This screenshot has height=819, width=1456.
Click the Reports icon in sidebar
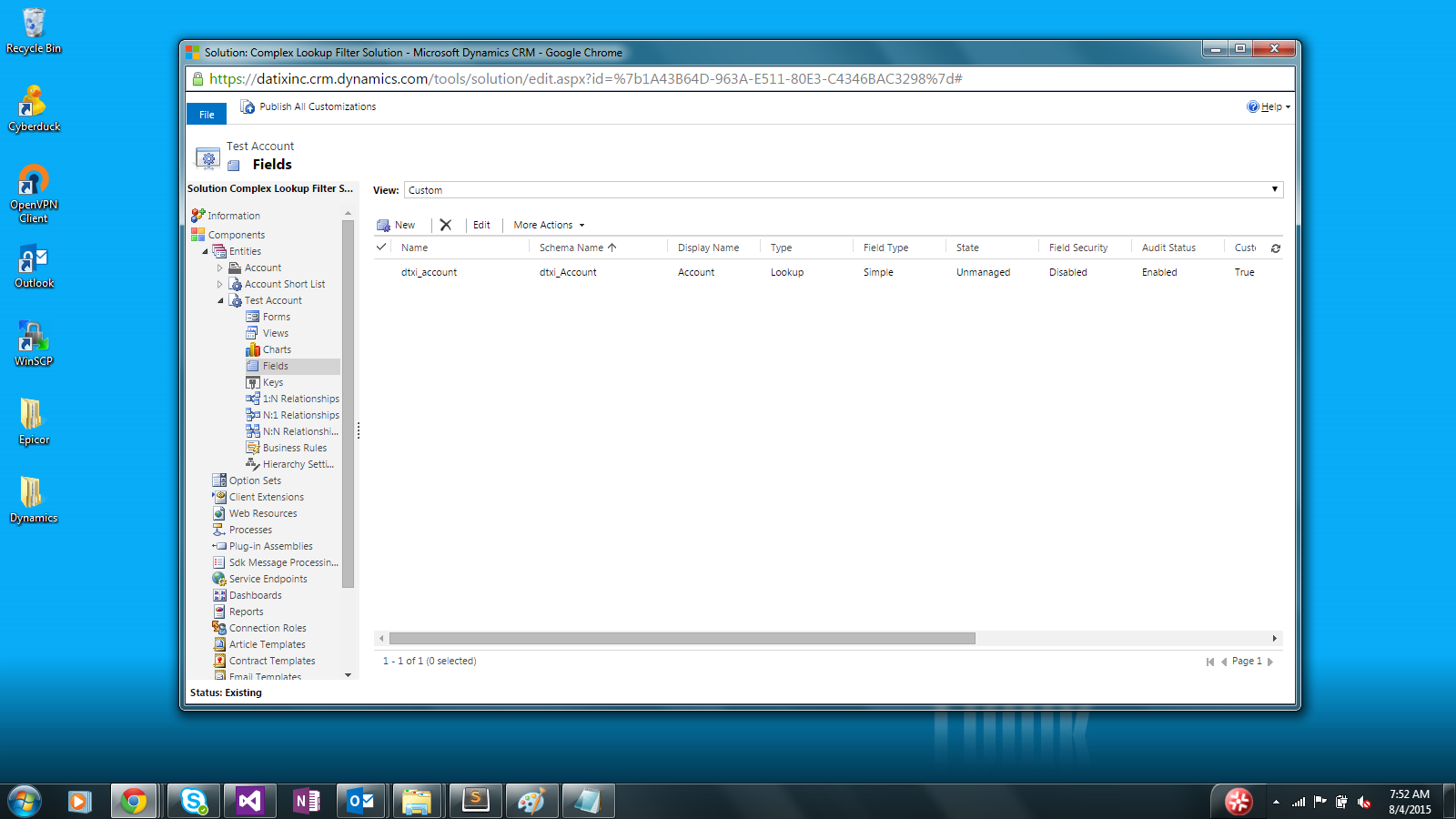point(219,612)
